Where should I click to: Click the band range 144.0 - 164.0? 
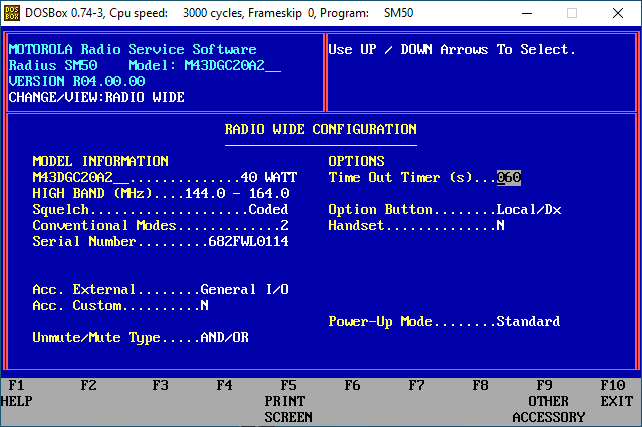coord(237,193)
